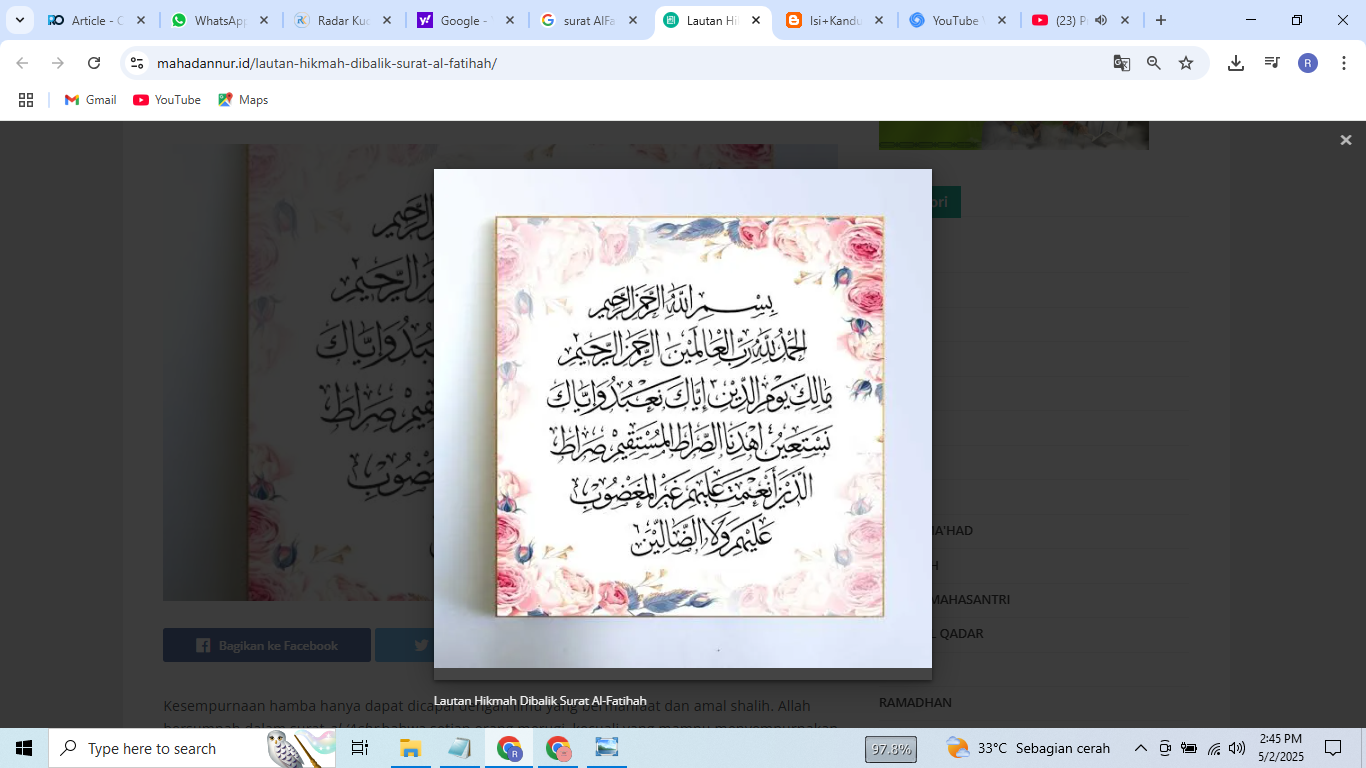1366x768 pixels.
Task: Open the volume speaker tray icon
Action: point(1237,748)
